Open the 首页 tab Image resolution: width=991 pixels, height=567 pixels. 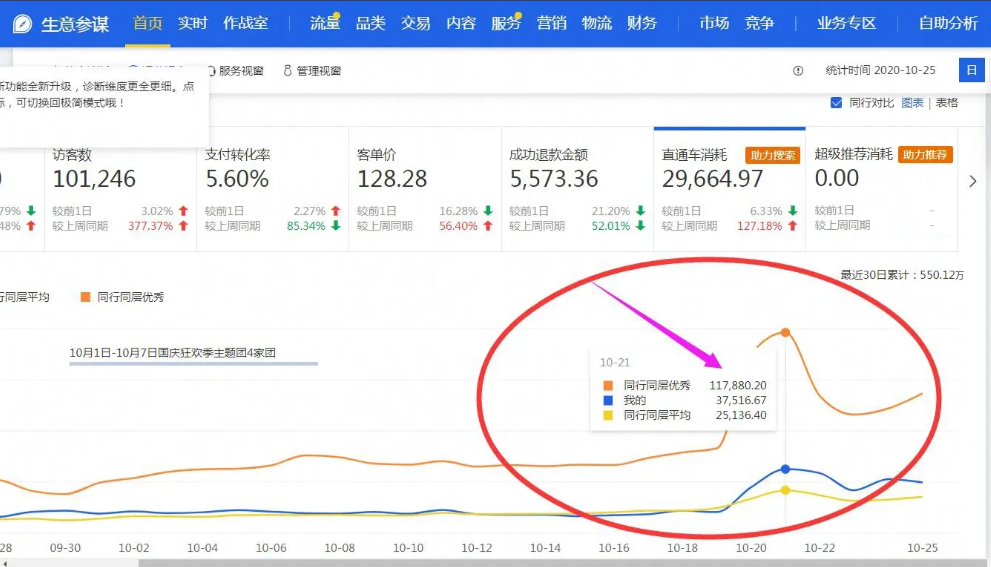pyautogui.click(x=147, y=23)
